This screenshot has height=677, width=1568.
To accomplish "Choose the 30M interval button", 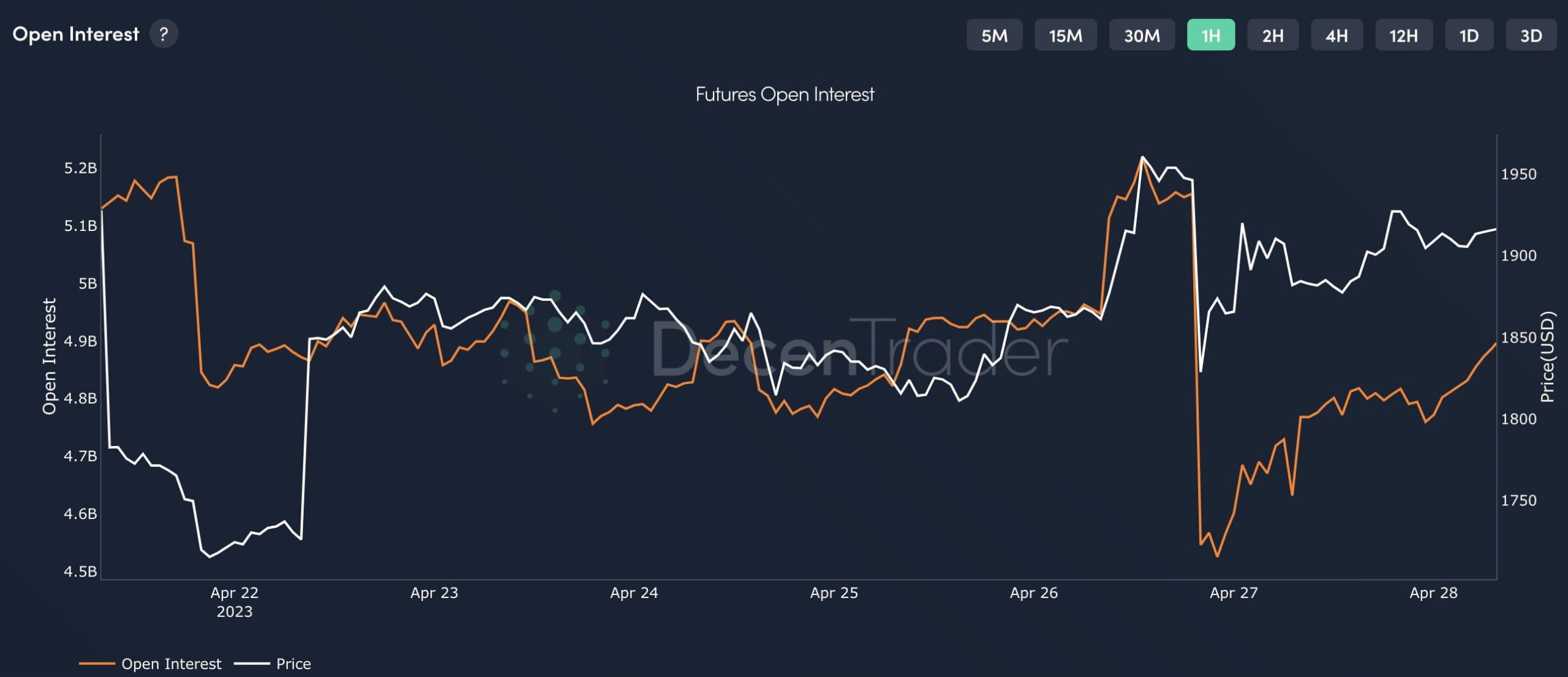I will (x=1142, y=36).
